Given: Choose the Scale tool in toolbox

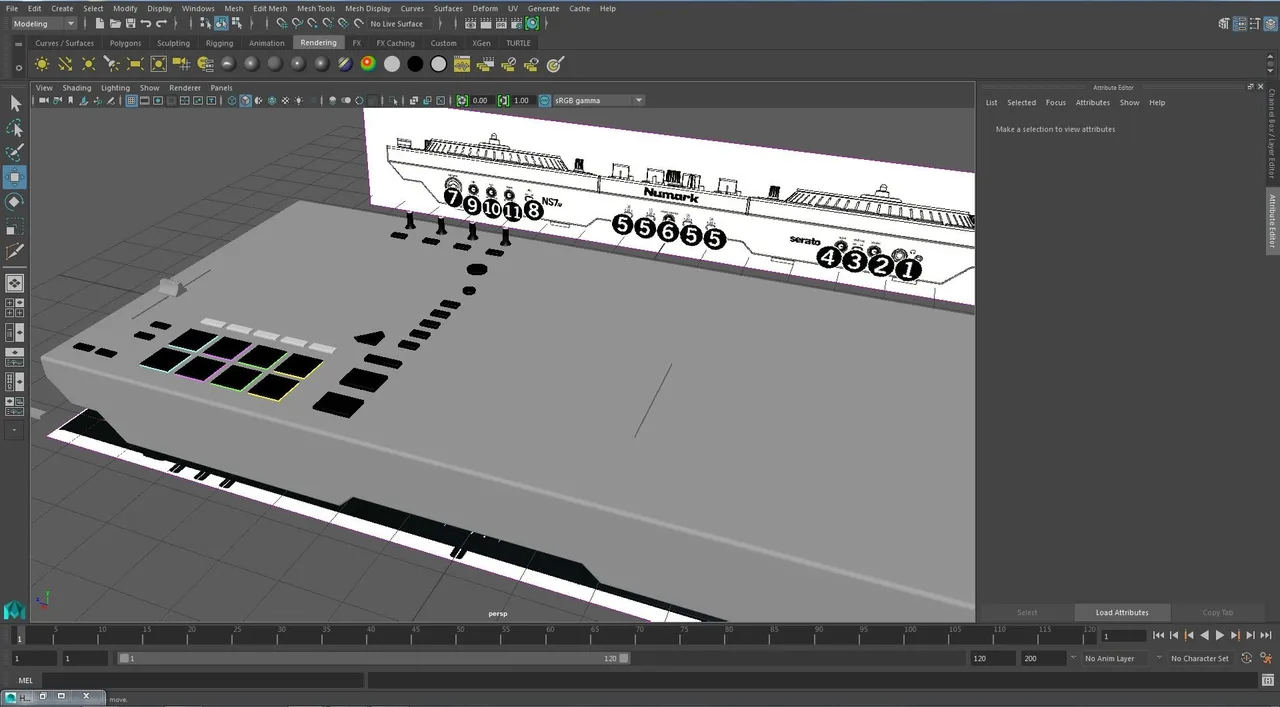Looking at the screenshot, I should point(15,227).
